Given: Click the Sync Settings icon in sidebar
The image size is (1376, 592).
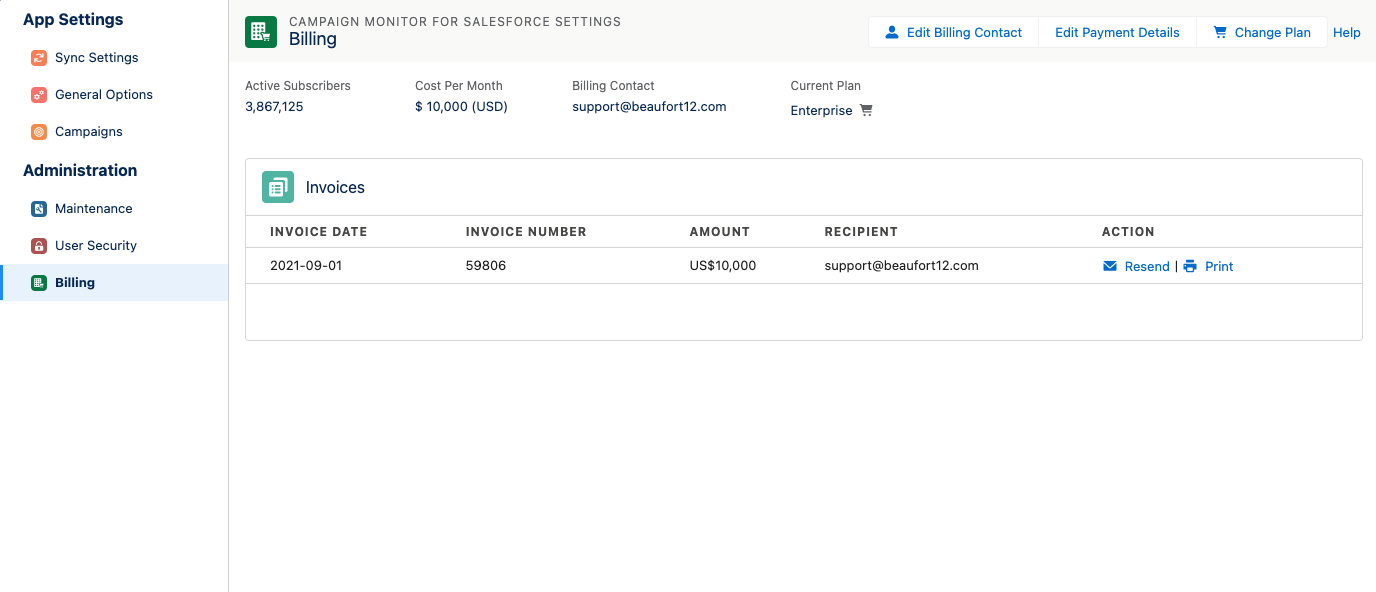Looking at the screenshot, I should (39, 58).
